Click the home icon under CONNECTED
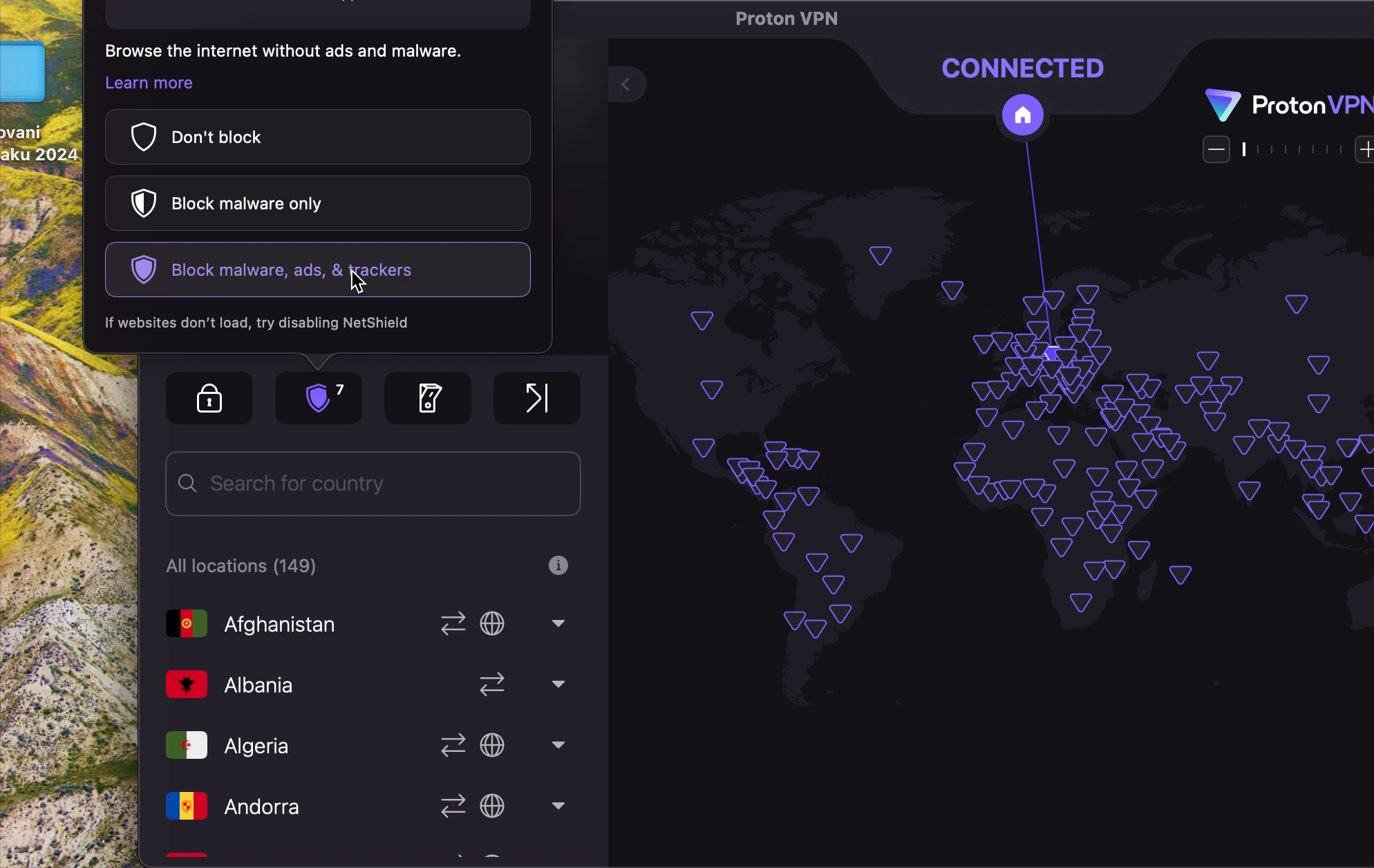Viewport: 1374px width, 868px height. pyautogui.click(x=1023, y=115)
